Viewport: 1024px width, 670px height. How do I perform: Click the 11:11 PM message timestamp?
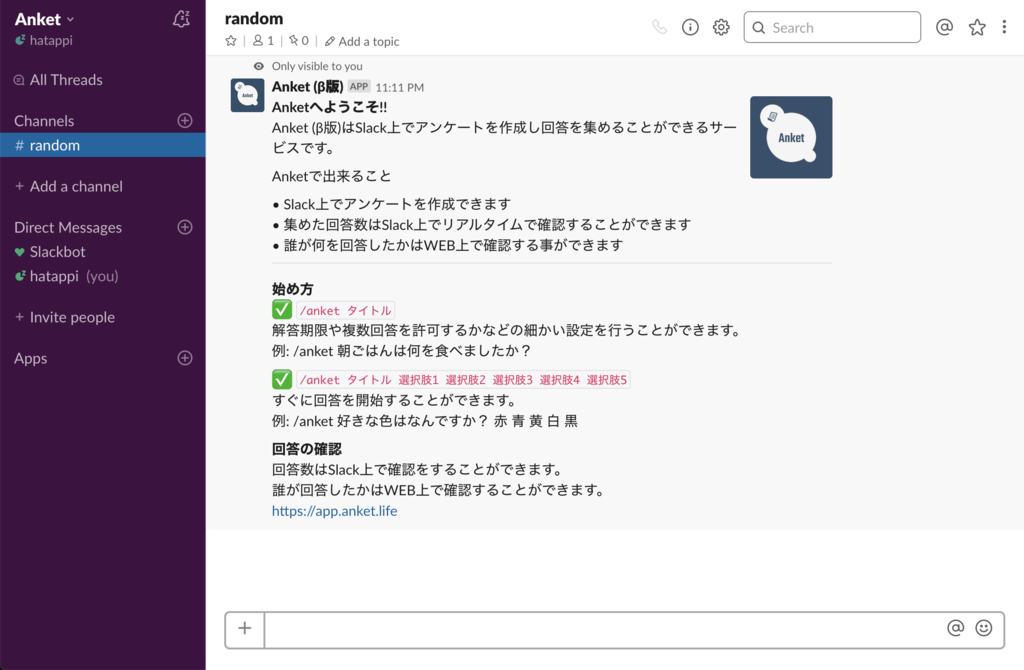400,88
